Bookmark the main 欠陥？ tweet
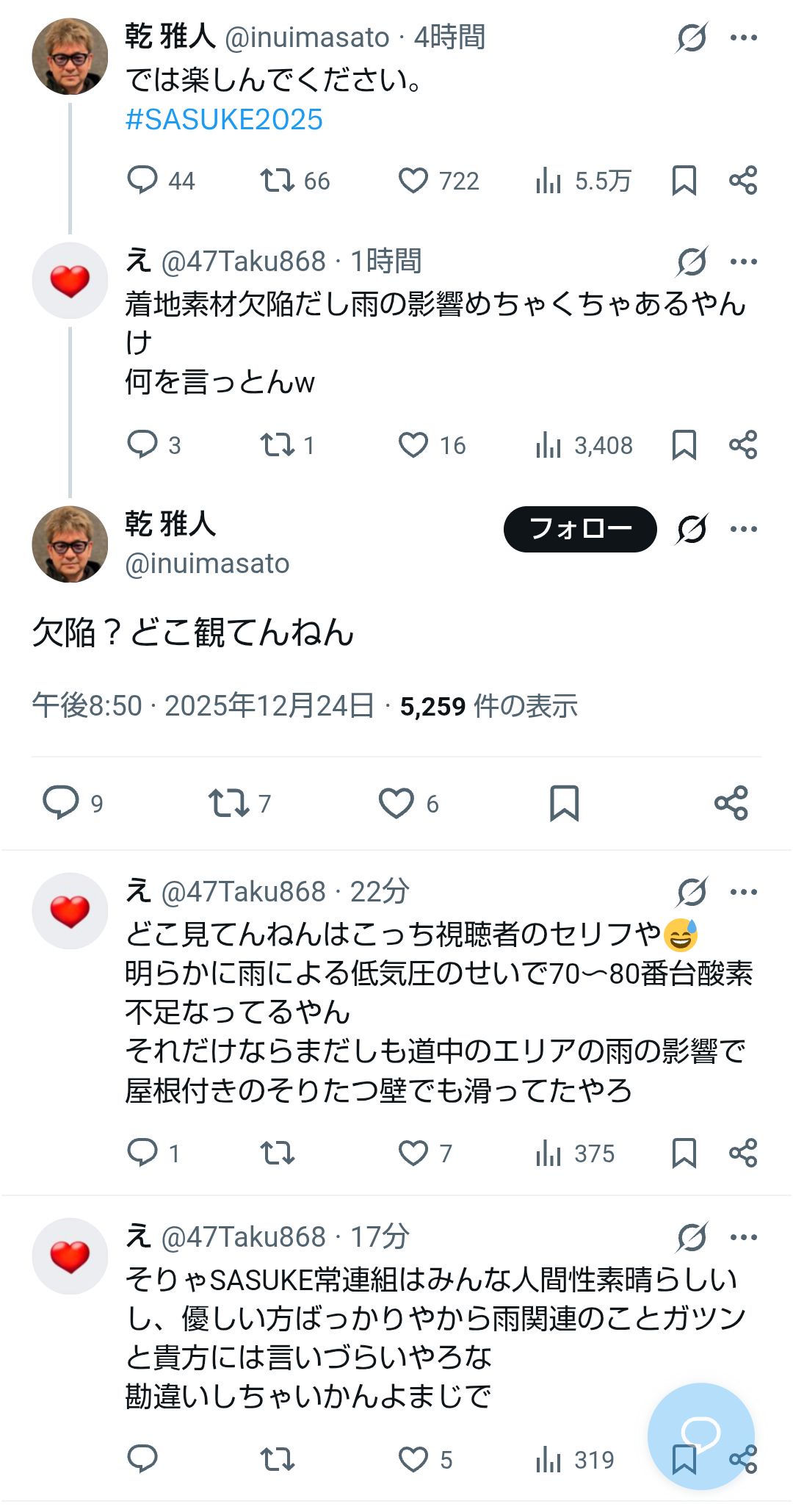This screenshot has width=793, height=1512. 564,803
